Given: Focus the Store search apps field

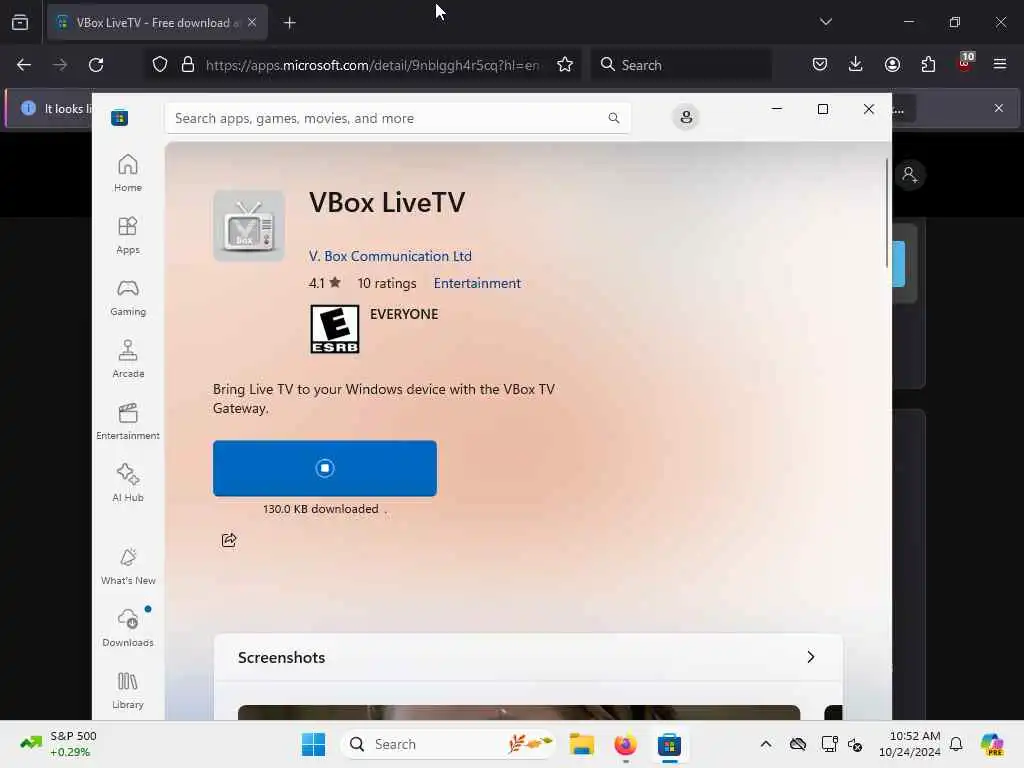Looking at the screenshot, I should [397, 118].
